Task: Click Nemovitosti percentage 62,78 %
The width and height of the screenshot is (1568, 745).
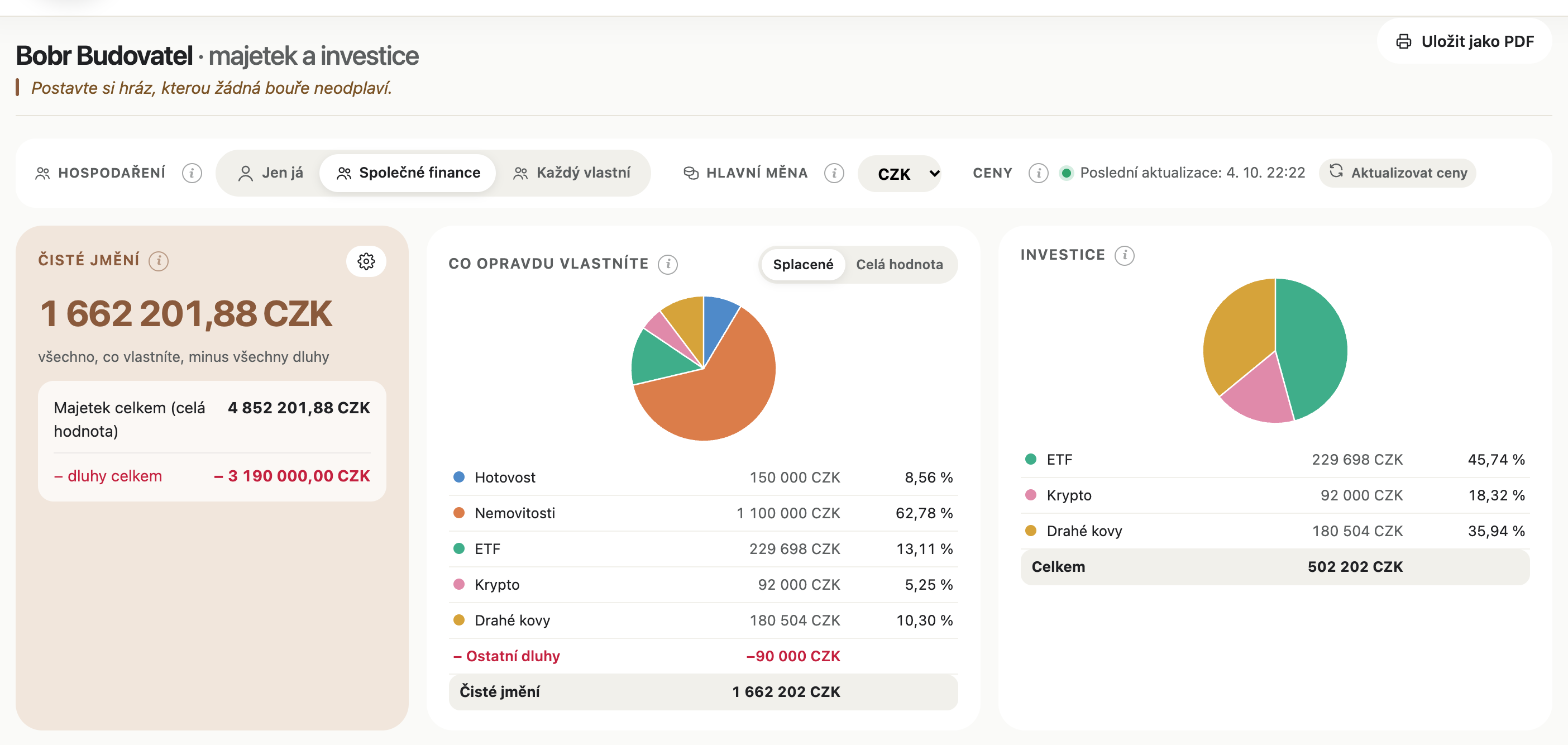Action: tap(924, 513)
